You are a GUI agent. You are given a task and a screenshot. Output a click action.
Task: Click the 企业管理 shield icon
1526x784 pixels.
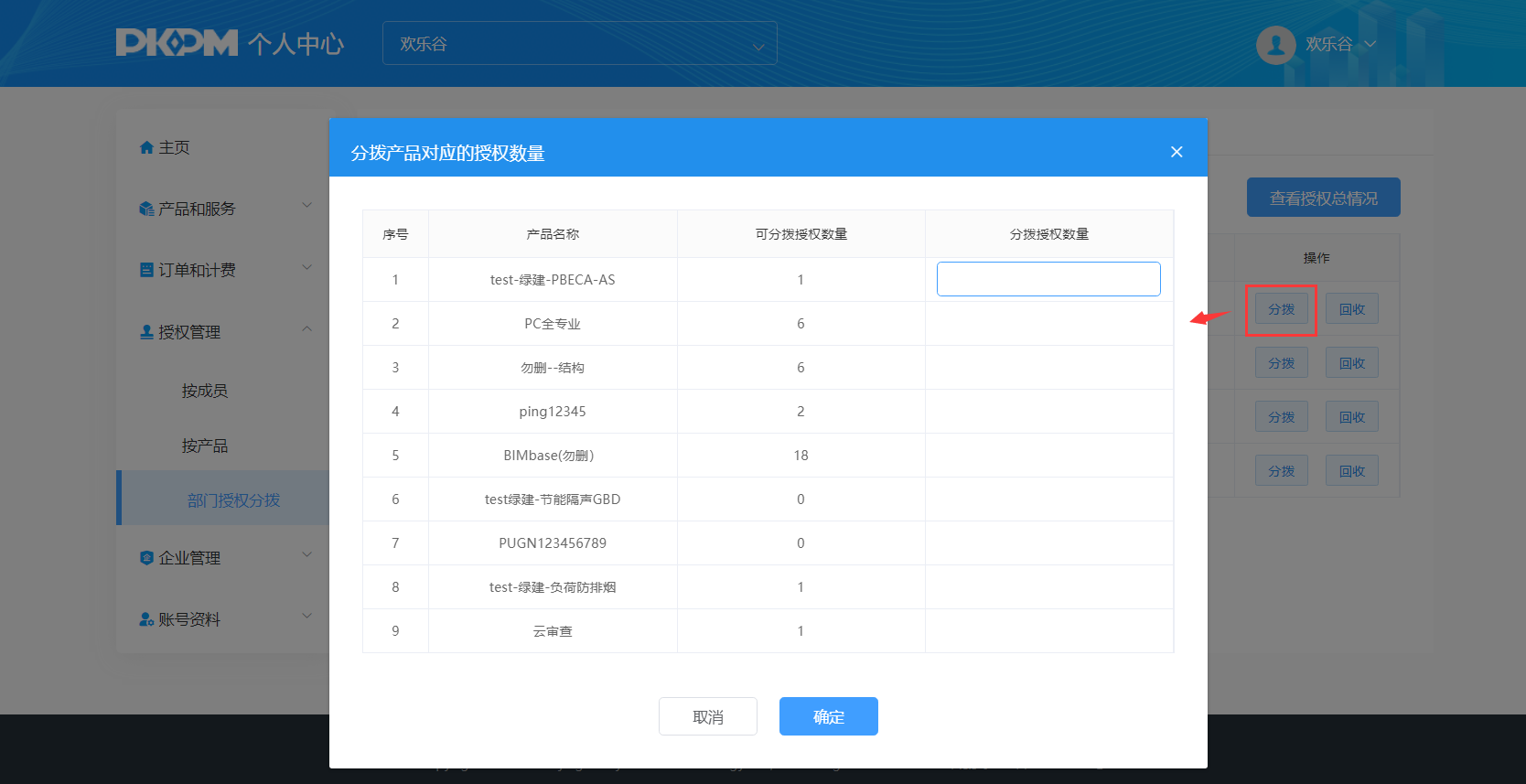coord(146,558)
